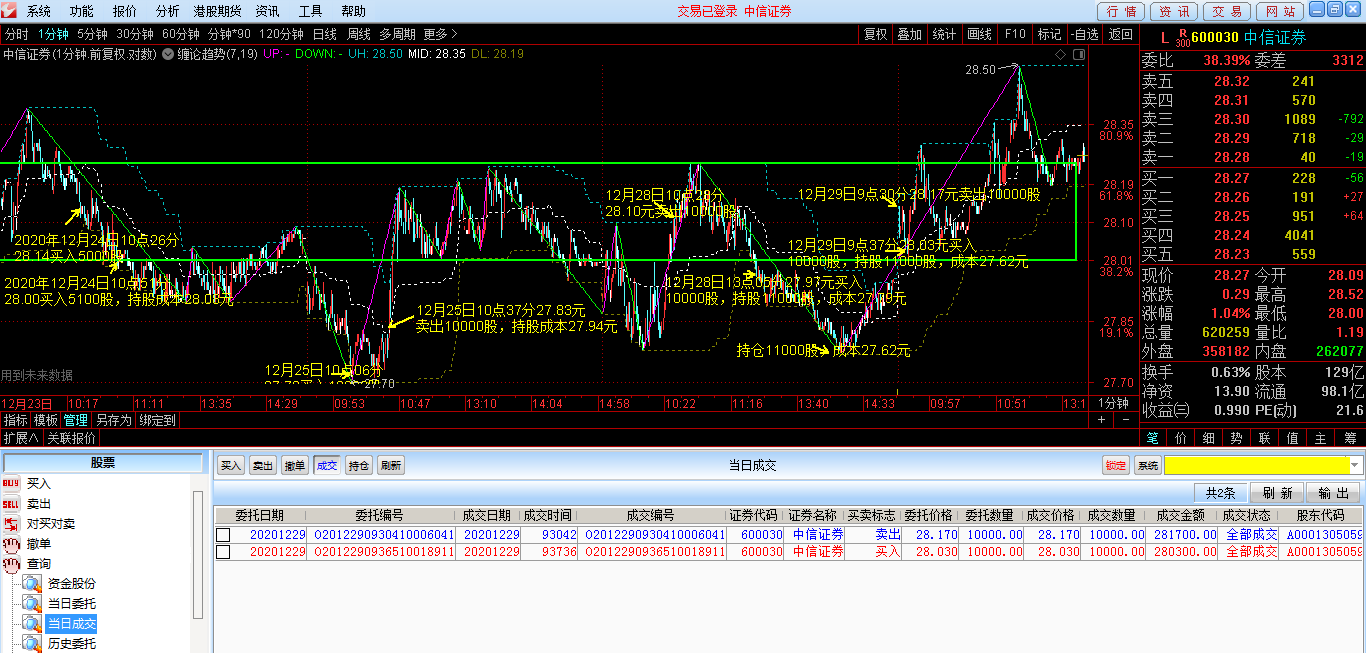
Task: Click 叠加 chart toolbar button
Action: tap(909, 34)
